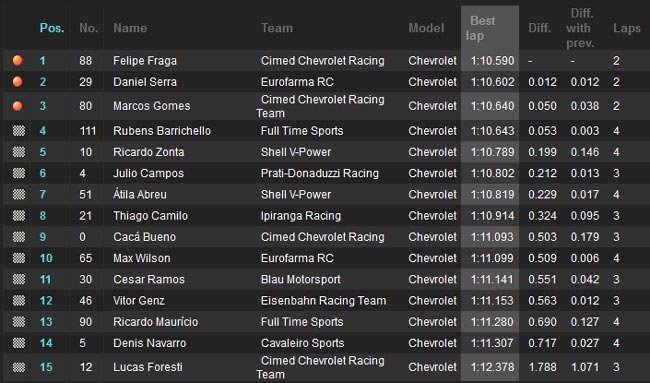Click the orange status dot for Daniel Serra

click(17, 82)
